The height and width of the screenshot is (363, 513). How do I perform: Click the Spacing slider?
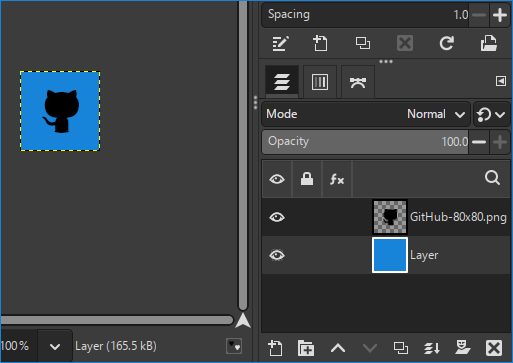tap(365, 15)
